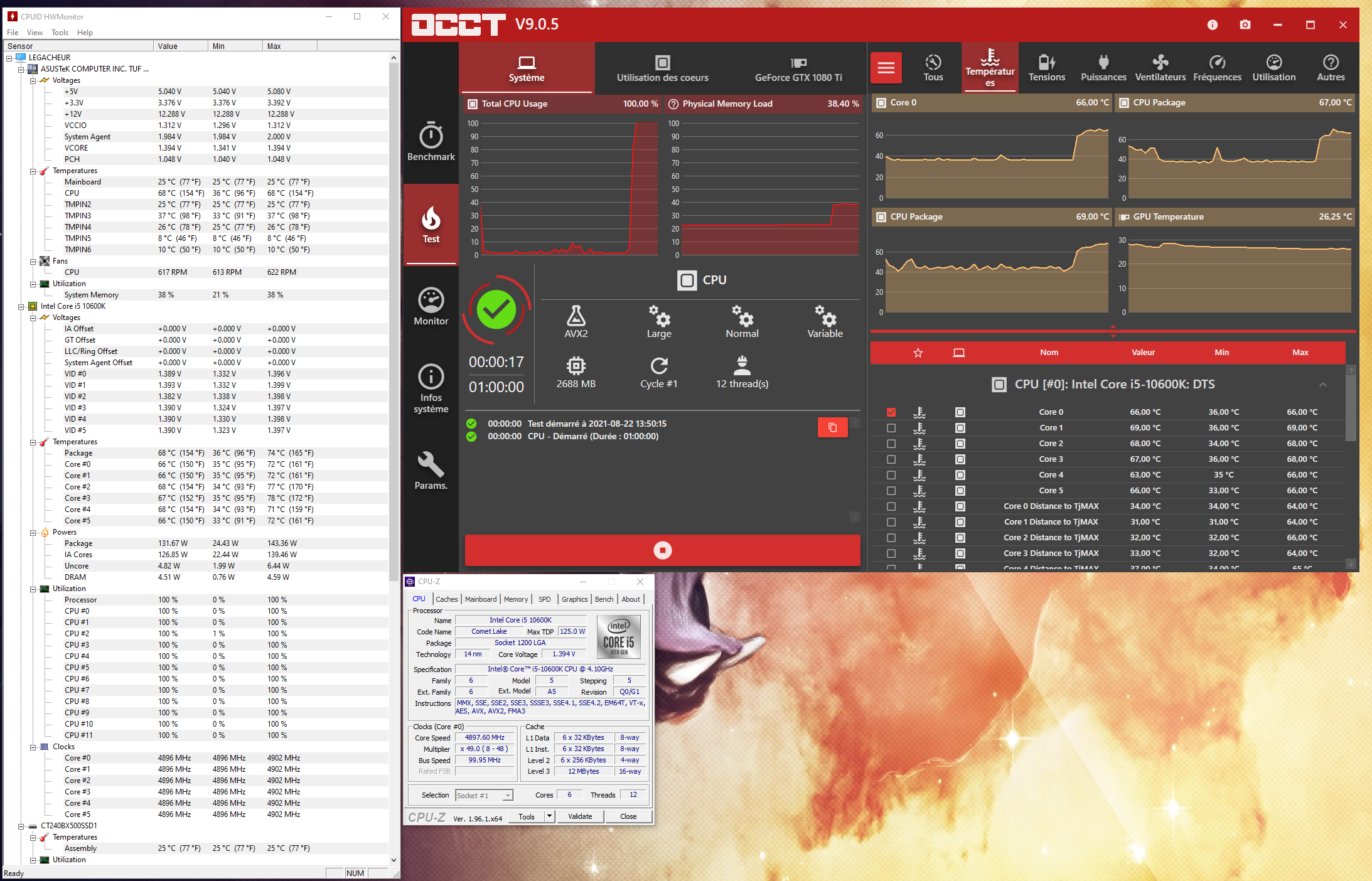Select the Normal mode option
The height and width of the screenshot is (881, 1372).
742,321
